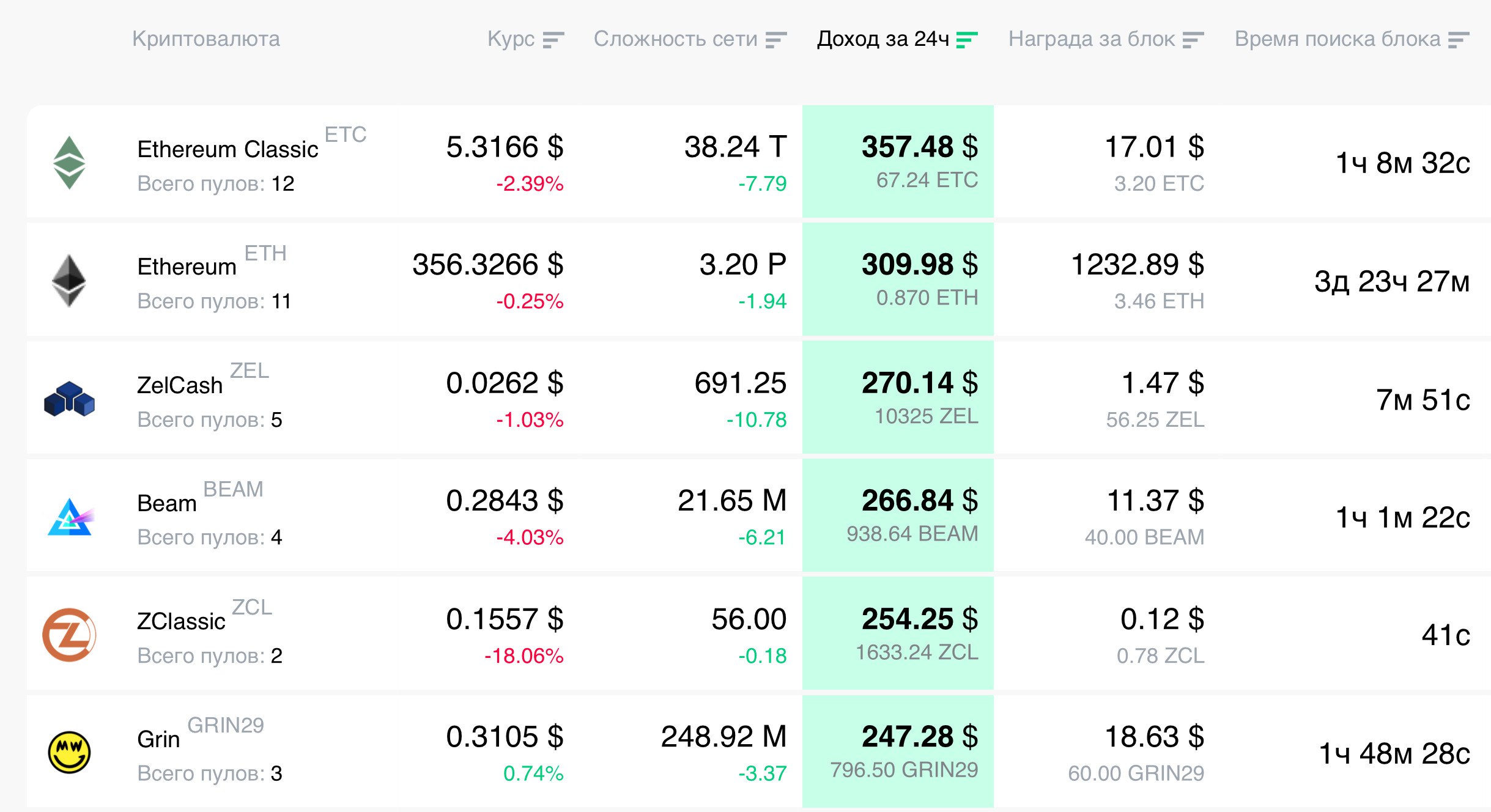1491x812 pixels.
Task: Click the ZClassic orange Z logo
Action: point(69,635)
